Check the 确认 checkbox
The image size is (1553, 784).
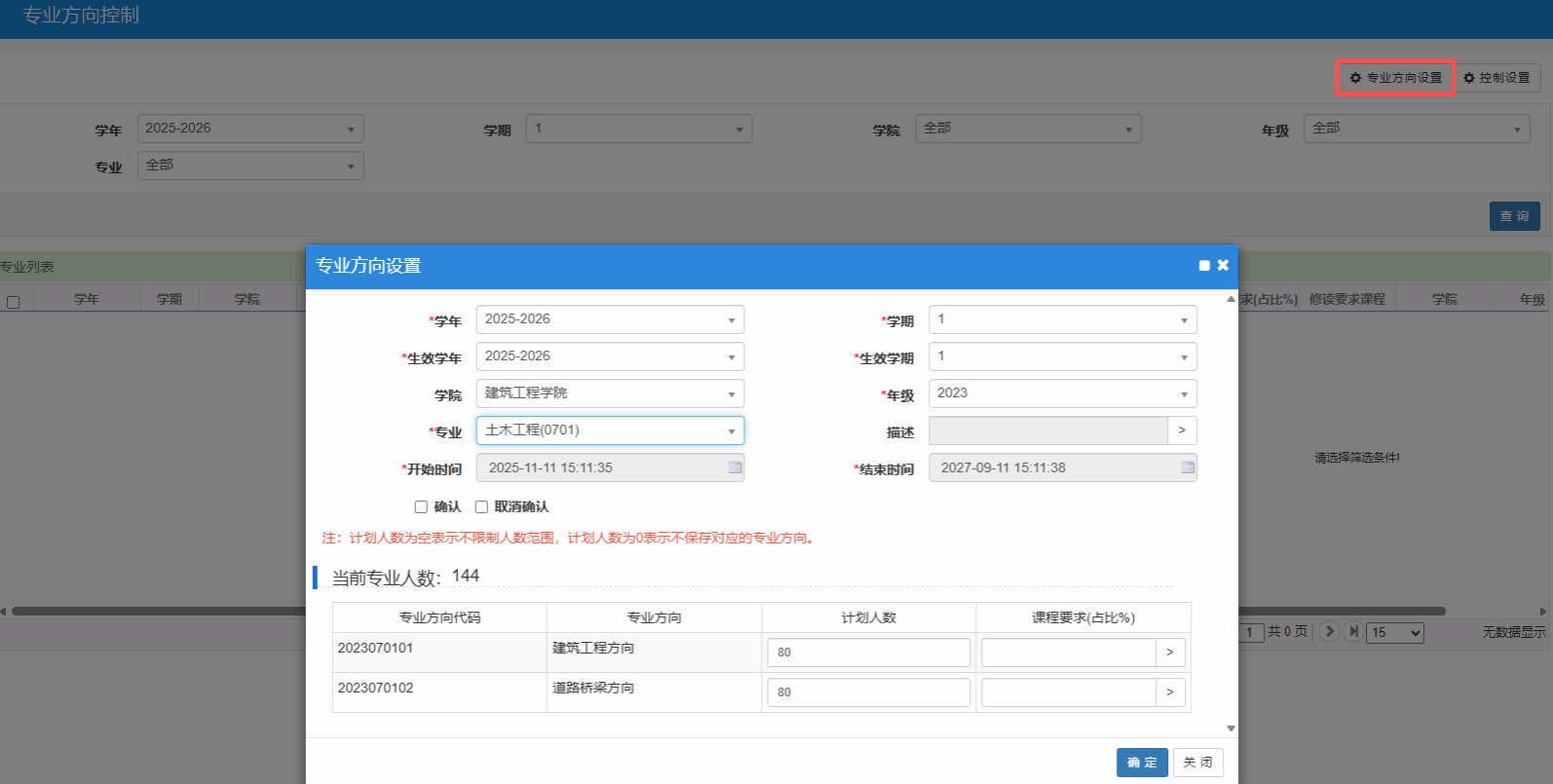click(x=421, y=507)
